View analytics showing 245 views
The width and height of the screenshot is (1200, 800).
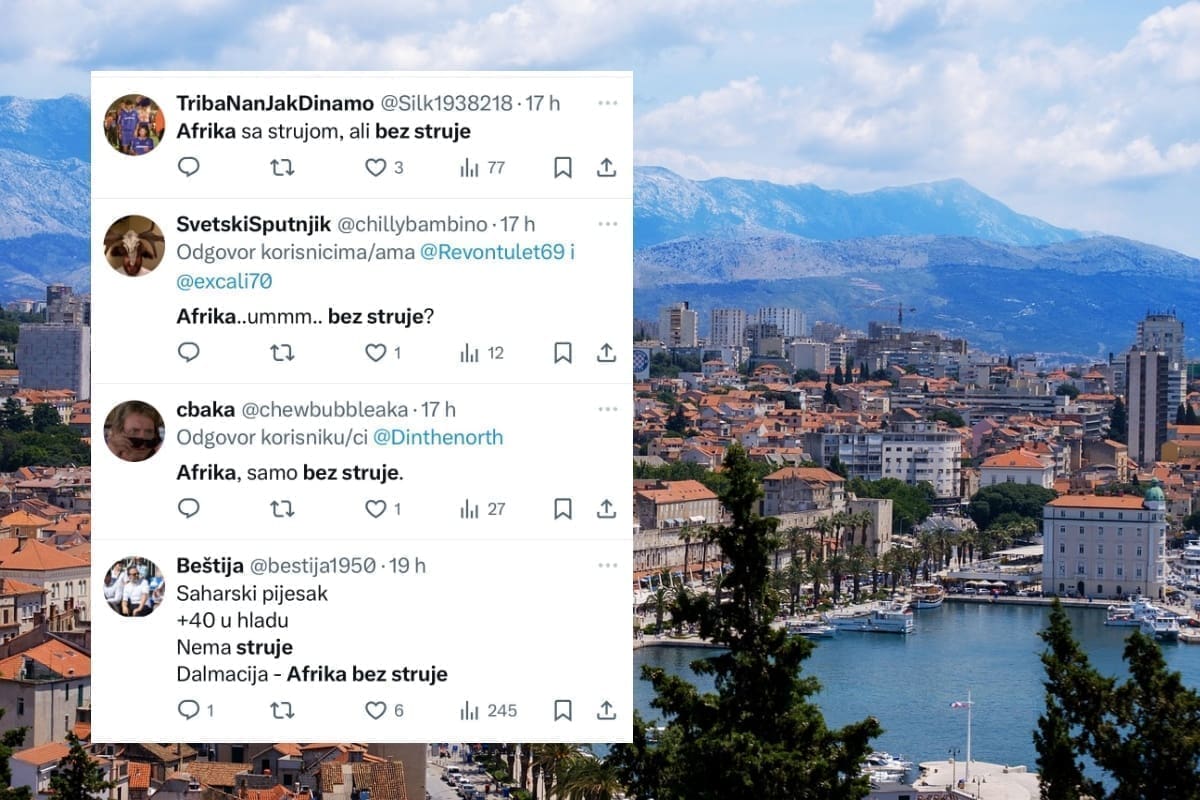coord(488,710)
